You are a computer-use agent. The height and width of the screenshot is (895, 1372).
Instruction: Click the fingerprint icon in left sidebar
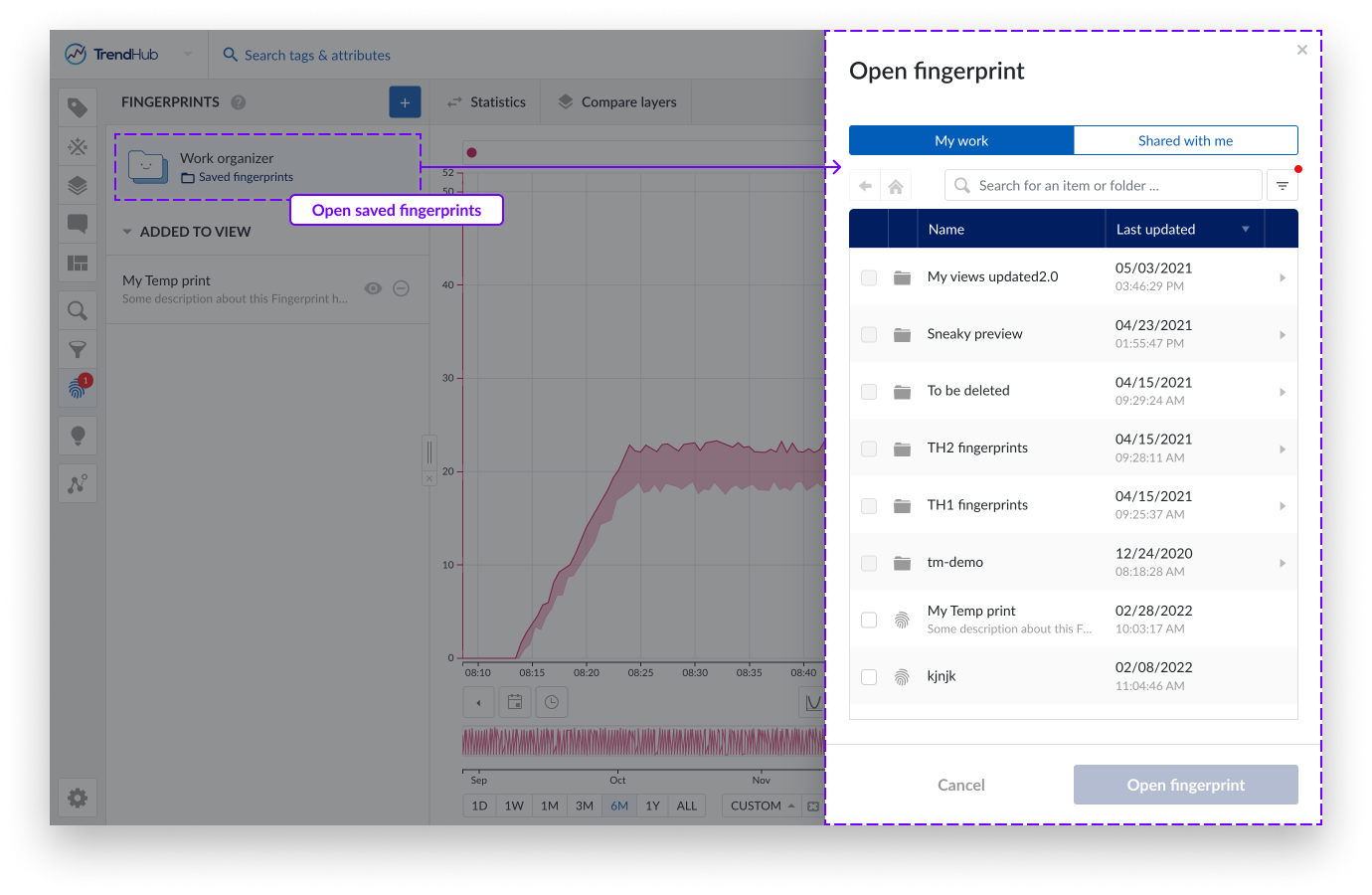77,388
